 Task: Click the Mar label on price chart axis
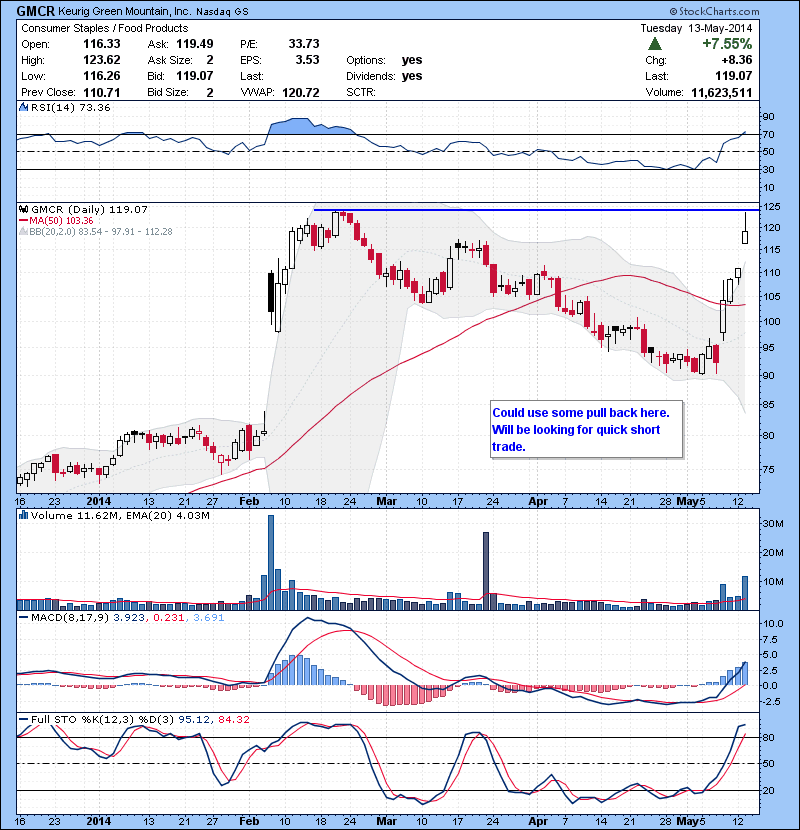coord(386,501)
